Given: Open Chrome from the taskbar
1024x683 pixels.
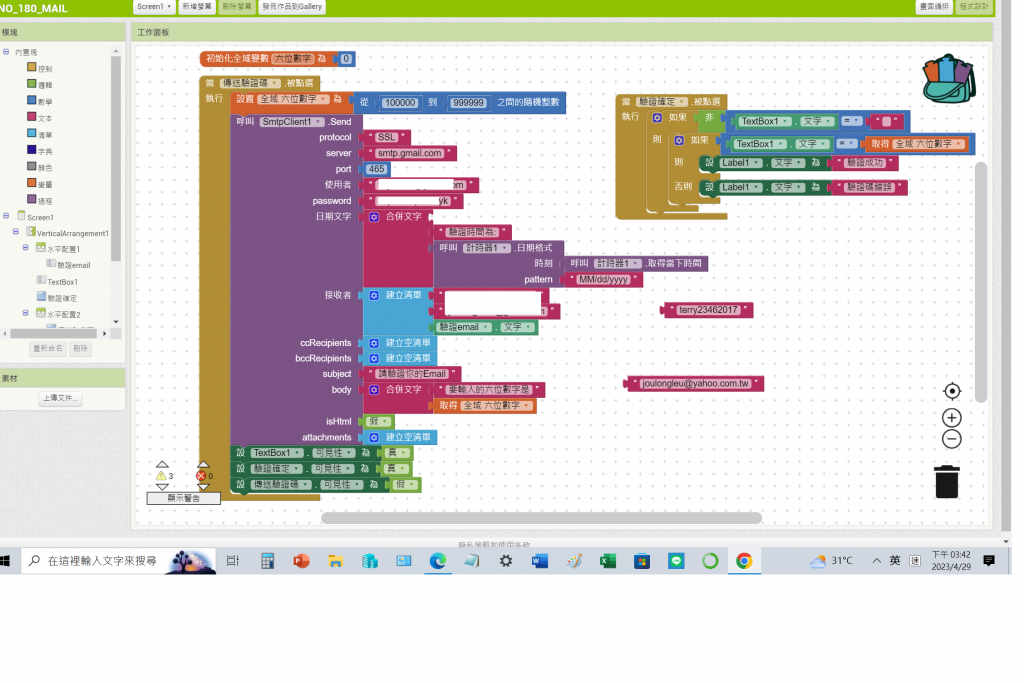Looking at the screenshot, I should [x=744, y=561].
